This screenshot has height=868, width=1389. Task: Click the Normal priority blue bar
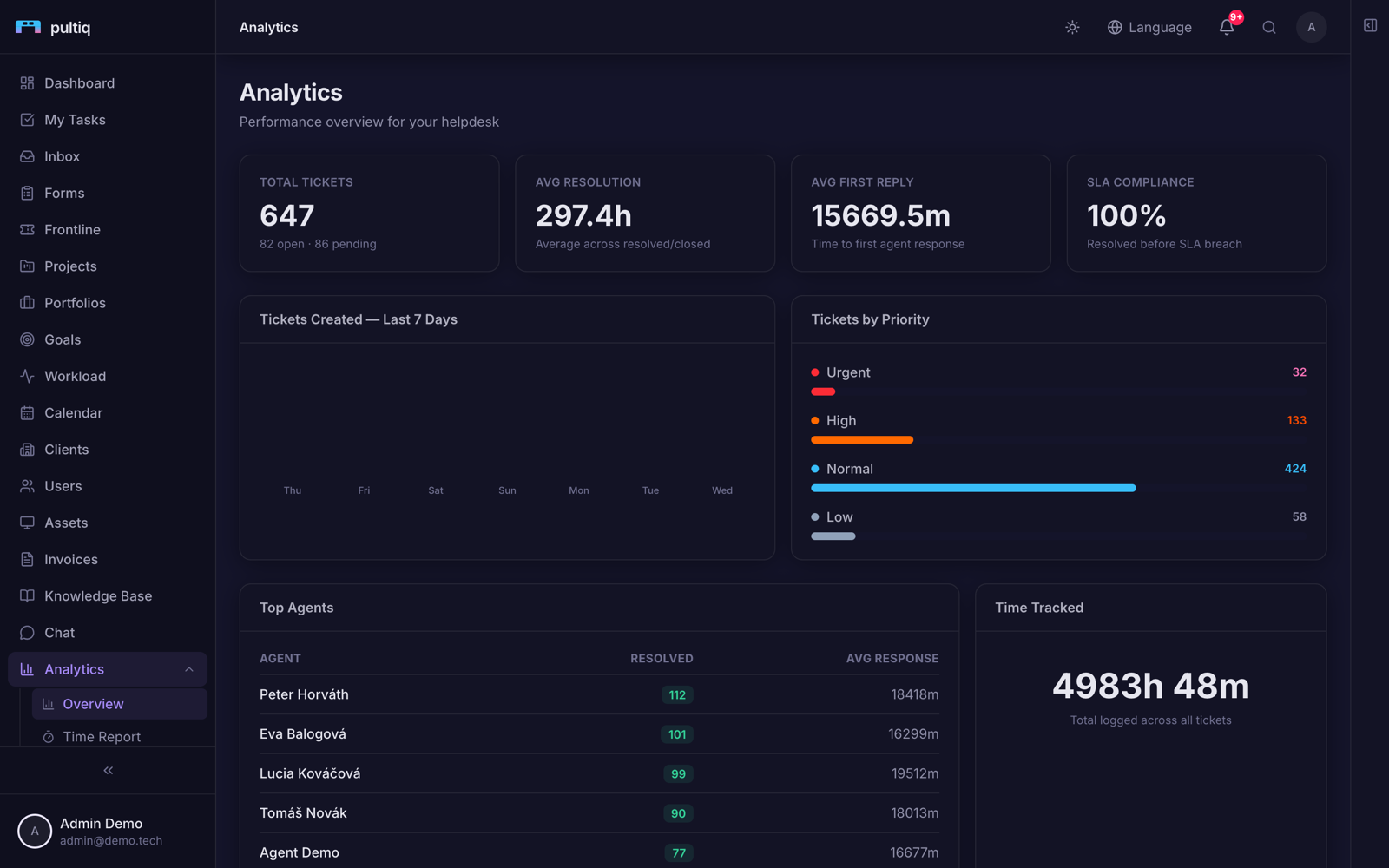(x=973, y=488)
